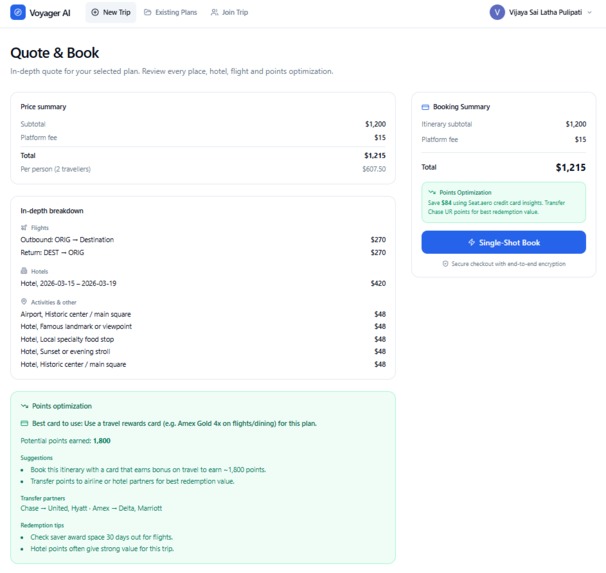Screen dimensions: 606x573
Task: Expand the user account dropdown chevron
Action: click(x=589, y=12)
